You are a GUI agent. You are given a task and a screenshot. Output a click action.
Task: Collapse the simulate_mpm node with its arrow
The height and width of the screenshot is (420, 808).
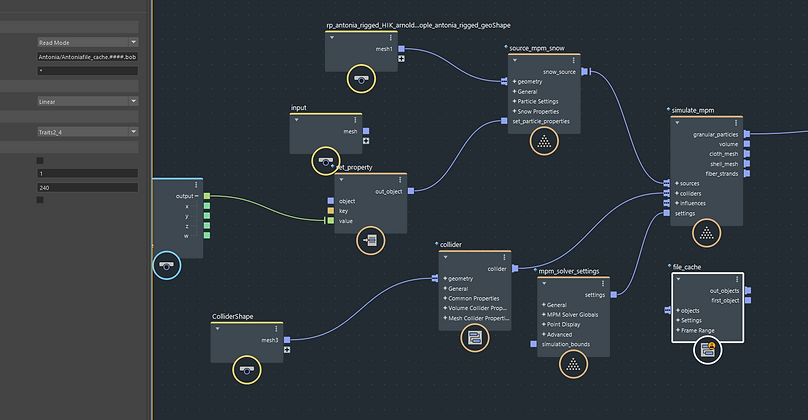coord(677,123)
